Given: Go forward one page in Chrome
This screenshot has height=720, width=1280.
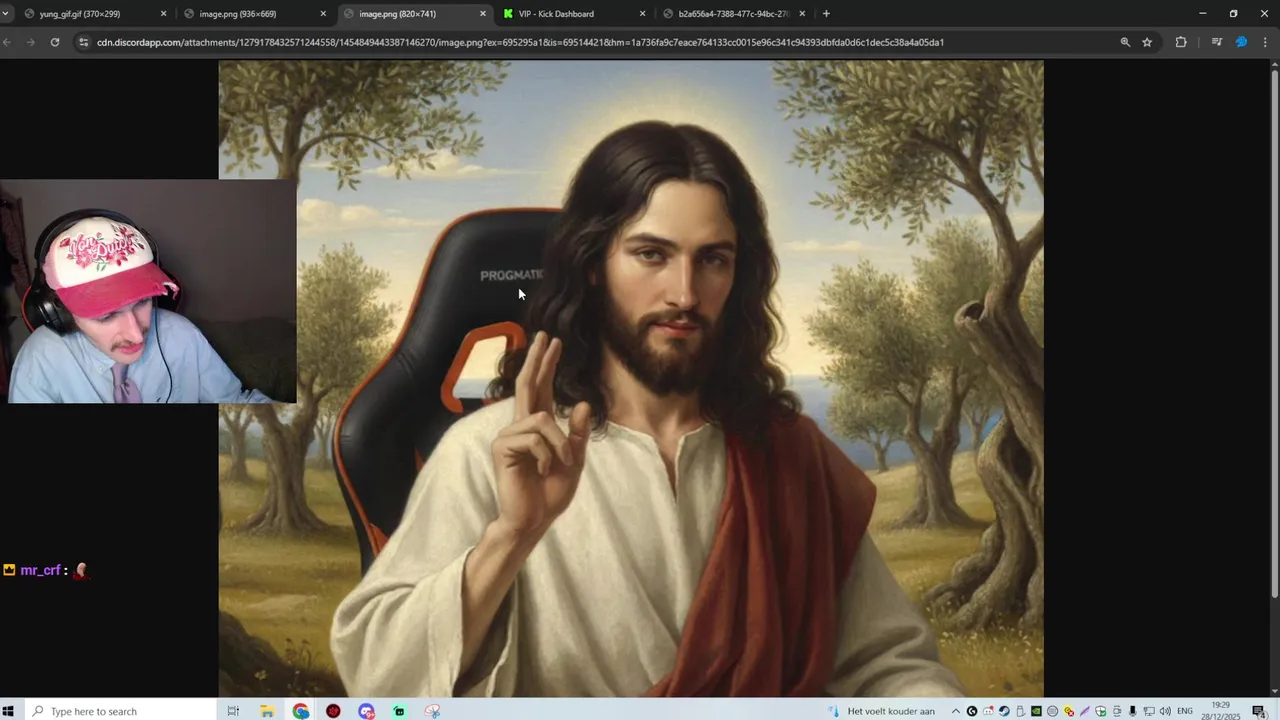Looking at the screenshot, I should [x=31, y=42].
